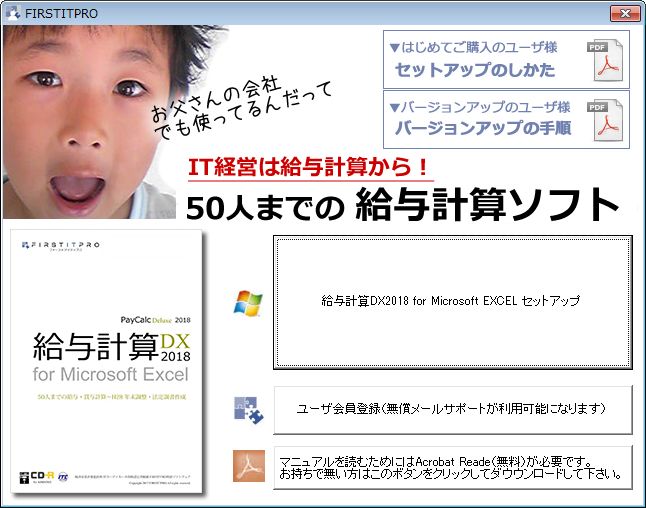This screenshot has width=646, height=508.
Task: Open the セットアップのしかた PDF guide
Action: click(x=506, y=59)
